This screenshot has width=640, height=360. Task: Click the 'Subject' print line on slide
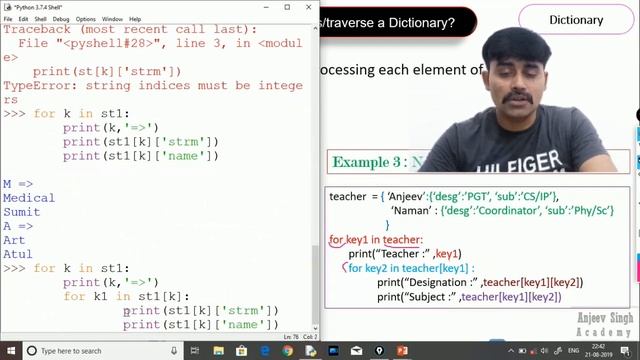click(469, 297)
